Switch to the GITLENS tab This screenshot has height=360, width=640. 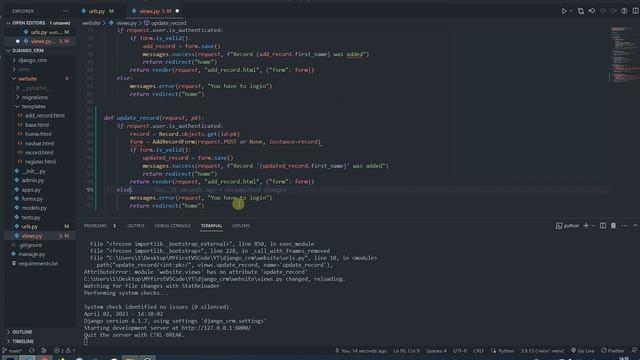tap(241, 226)
